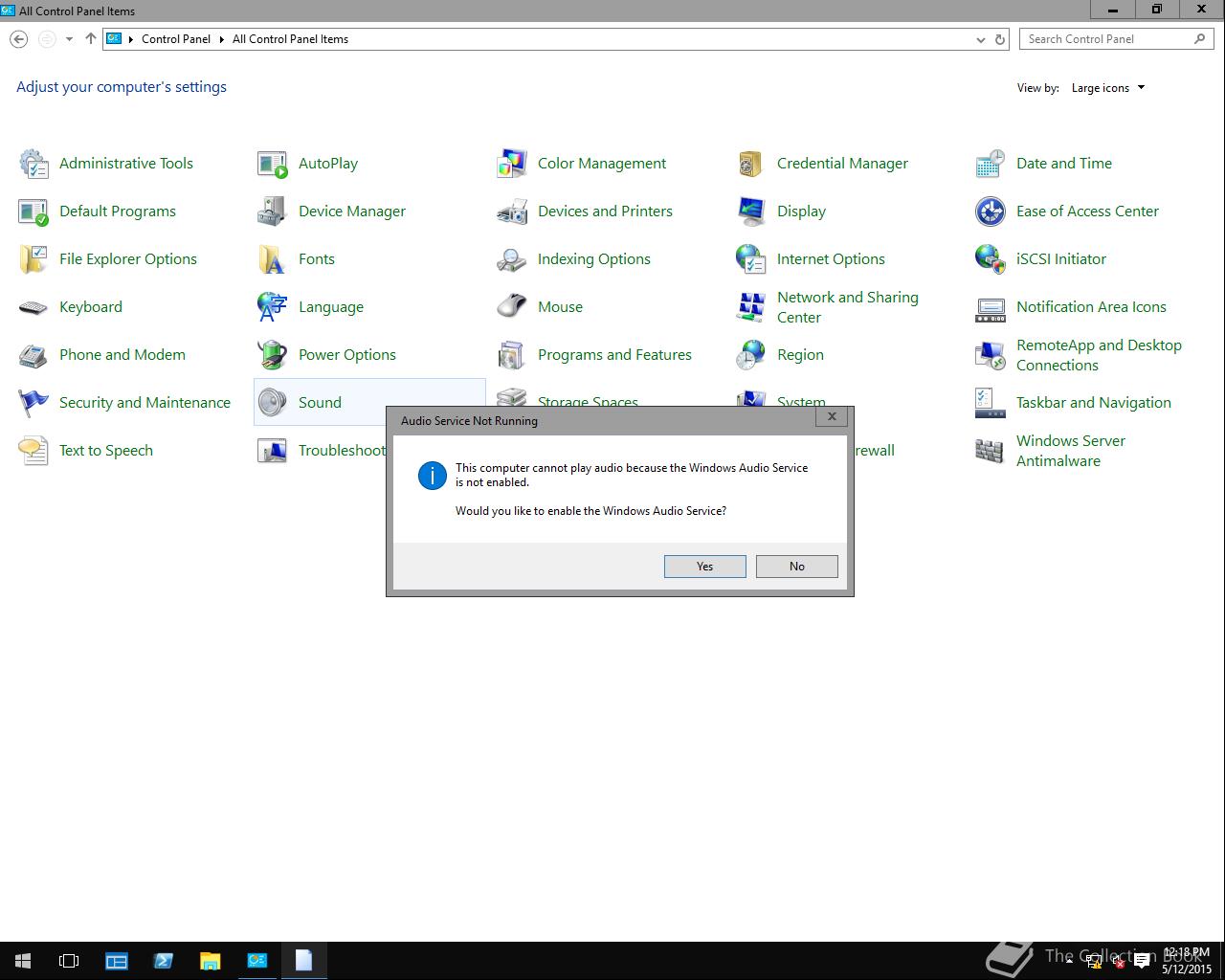Open the AutoPlay icon
Image resolution: width=1225 pixels, height=980 pixels.
[x=273, y=164]
